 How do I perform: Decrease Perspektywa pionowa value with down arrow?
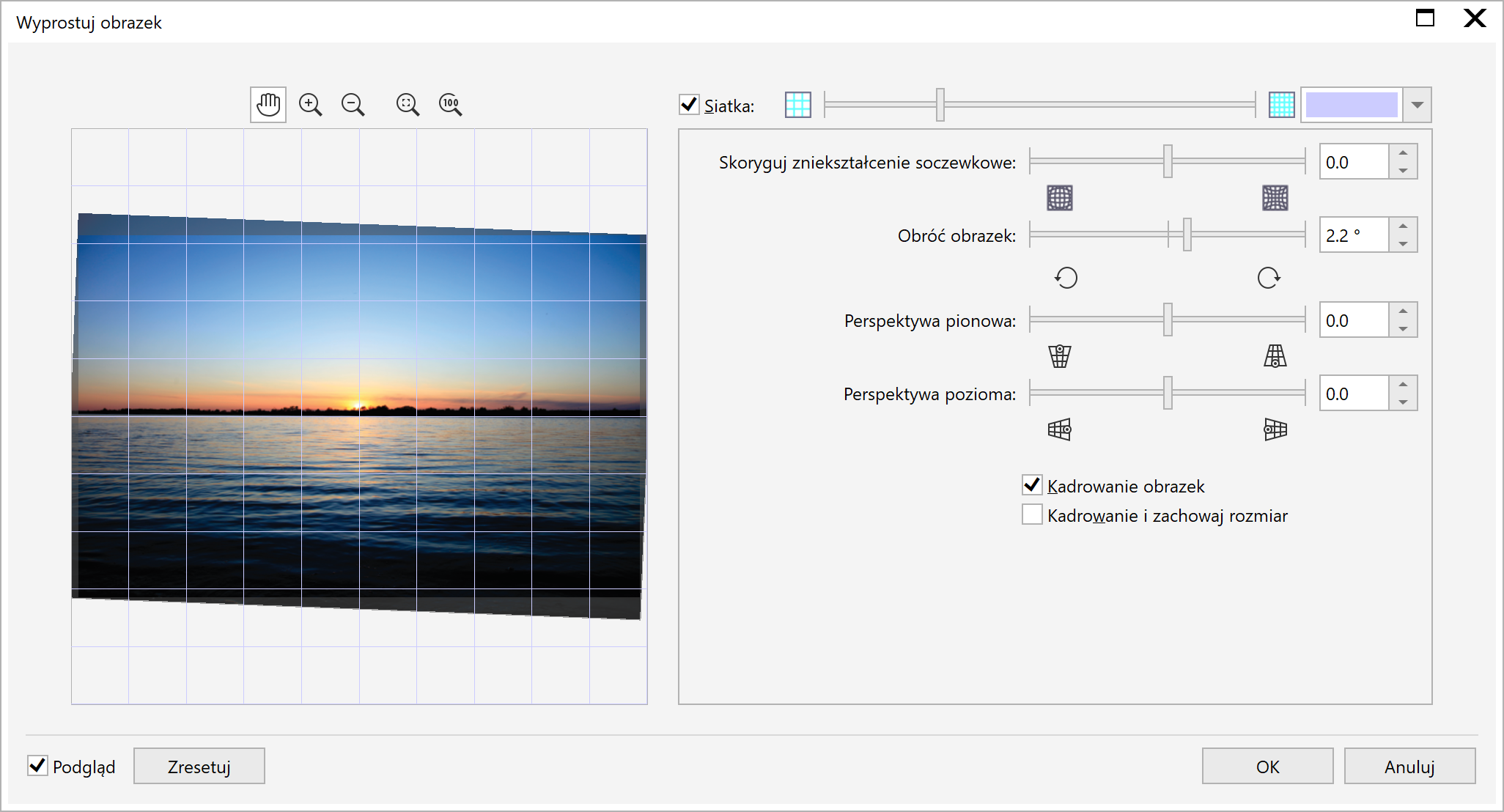click(1403, 329)
